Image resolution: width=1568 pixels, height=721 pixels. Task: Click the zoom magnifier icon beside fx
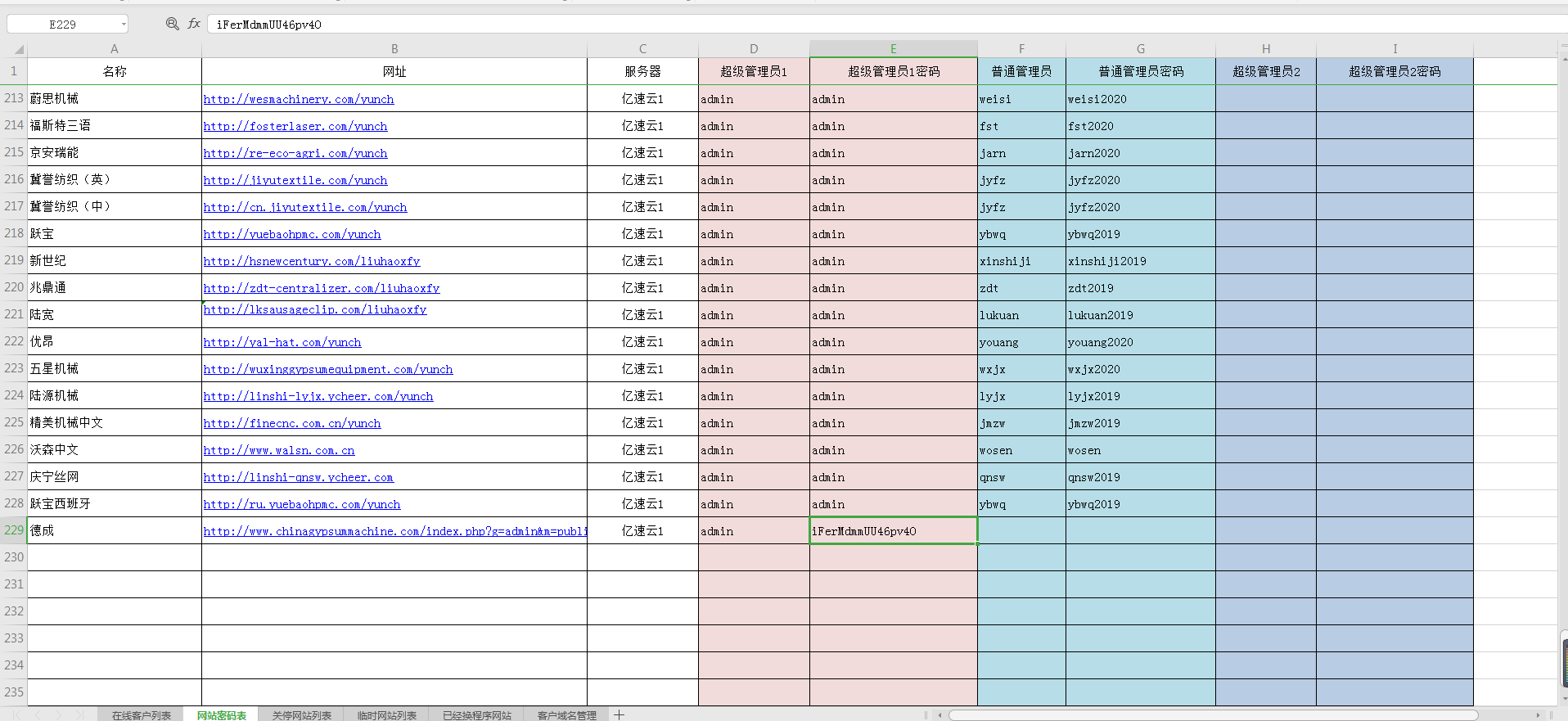click(172, 24)
